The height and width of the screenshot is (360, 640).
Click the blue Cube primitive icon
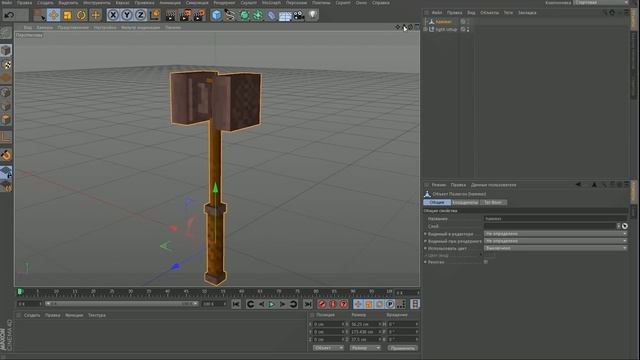216,15
